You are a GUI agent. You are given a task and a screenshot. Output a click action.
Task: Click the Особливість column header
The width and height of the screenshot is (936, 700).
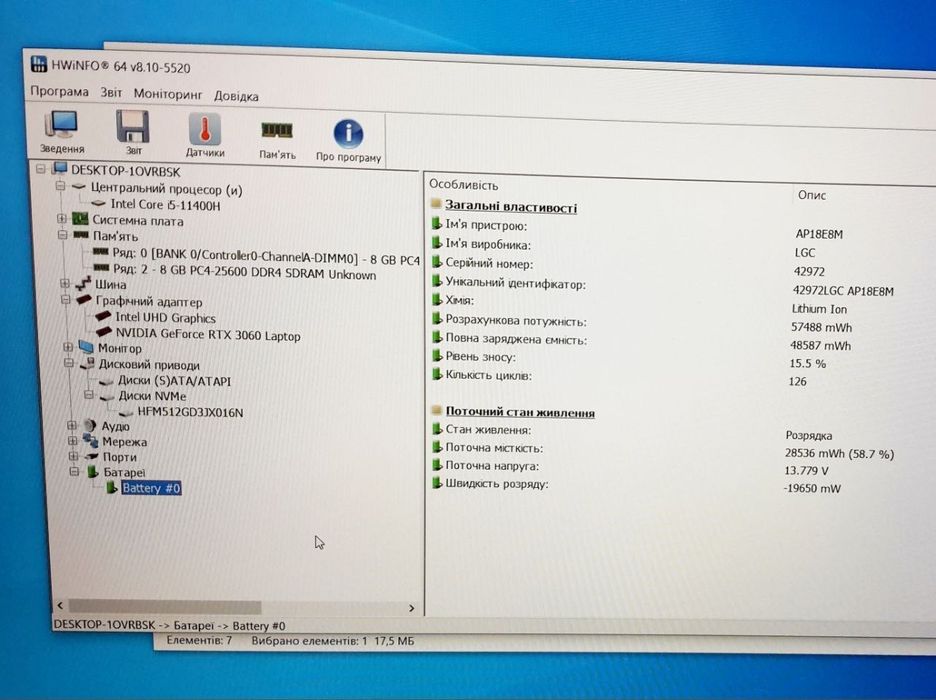463,185
